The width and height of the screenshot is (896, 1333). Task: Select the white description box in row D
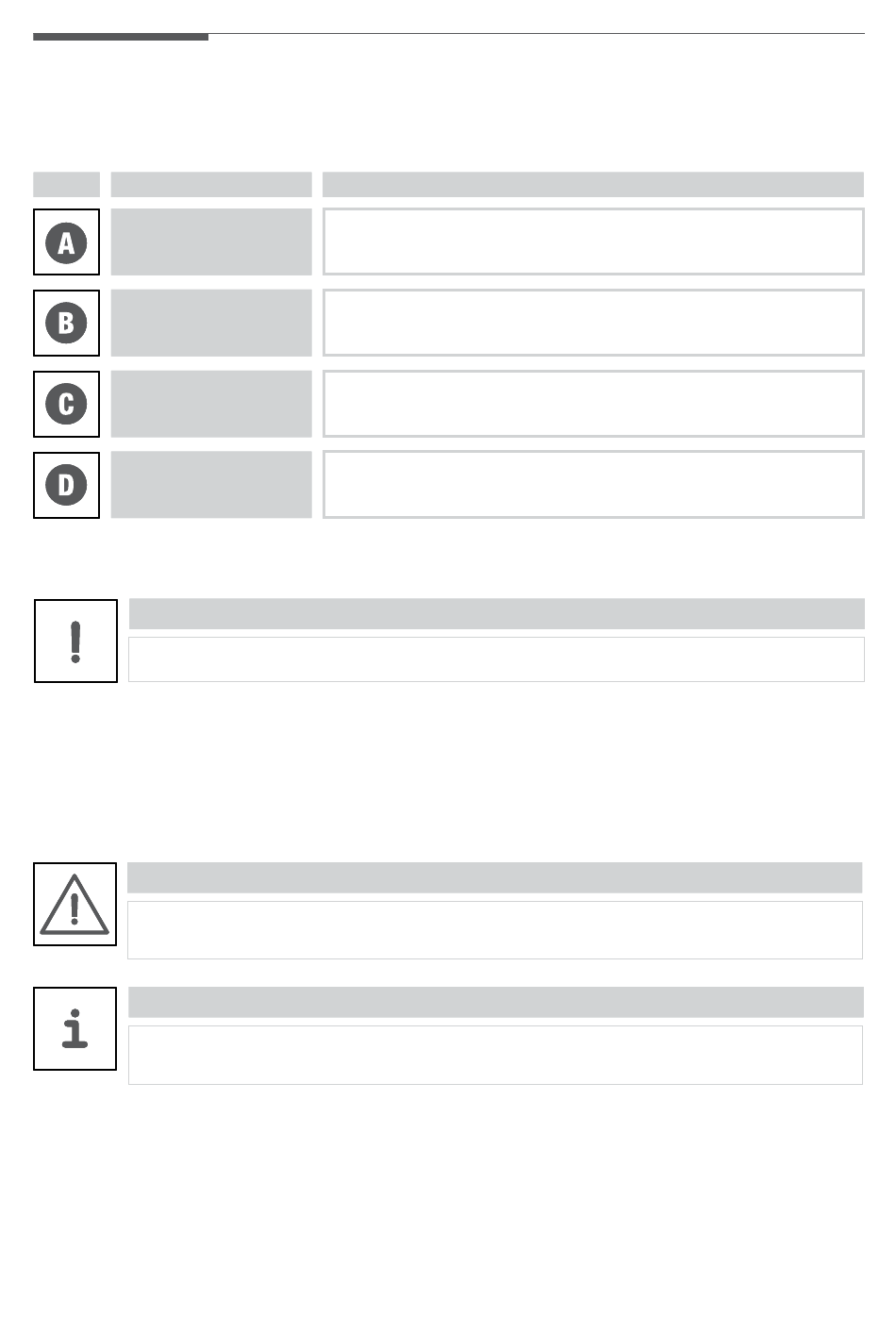tap(593, 485)
